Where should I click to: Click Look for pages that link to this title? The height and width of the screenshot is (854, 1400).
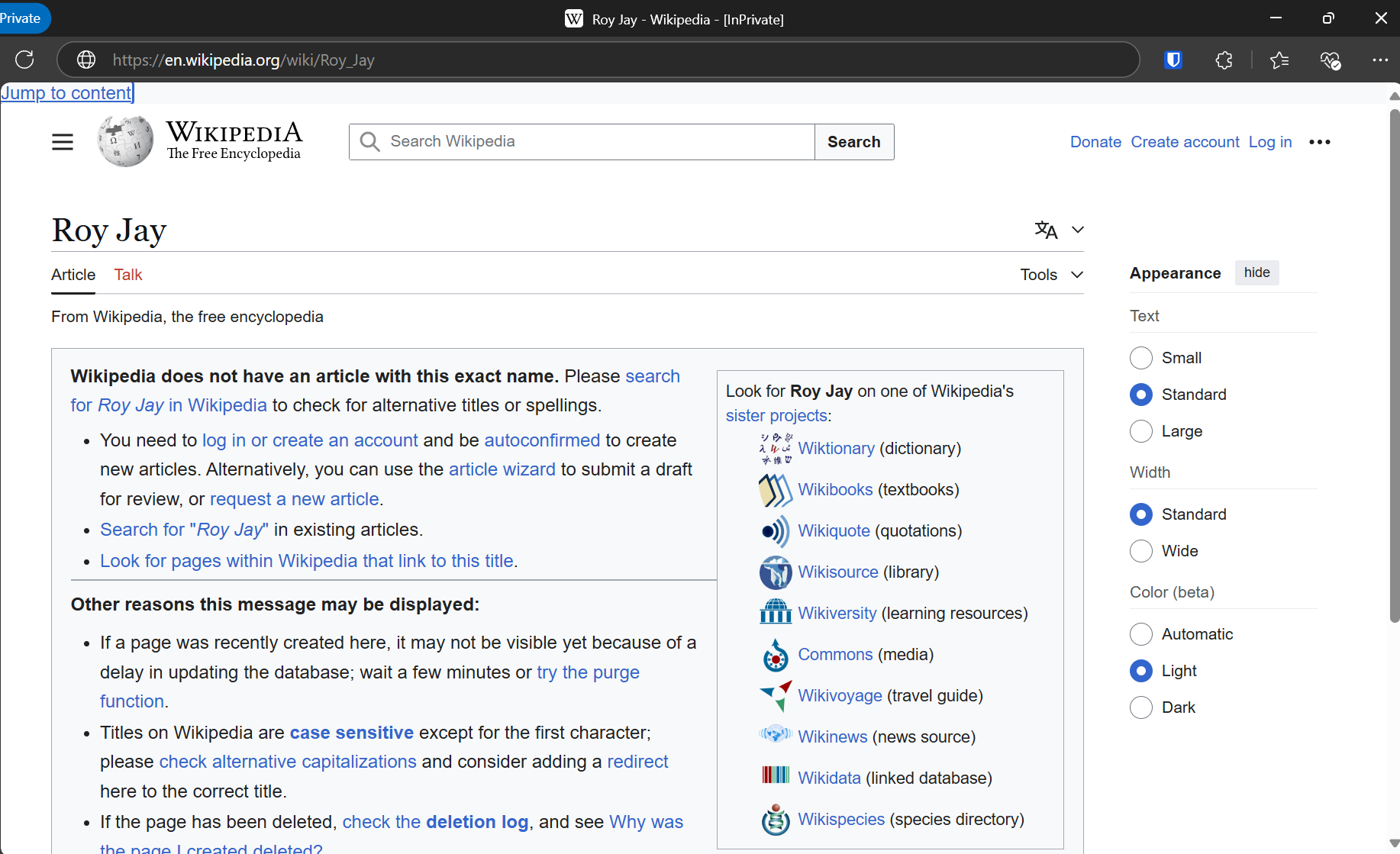[307, 561]
